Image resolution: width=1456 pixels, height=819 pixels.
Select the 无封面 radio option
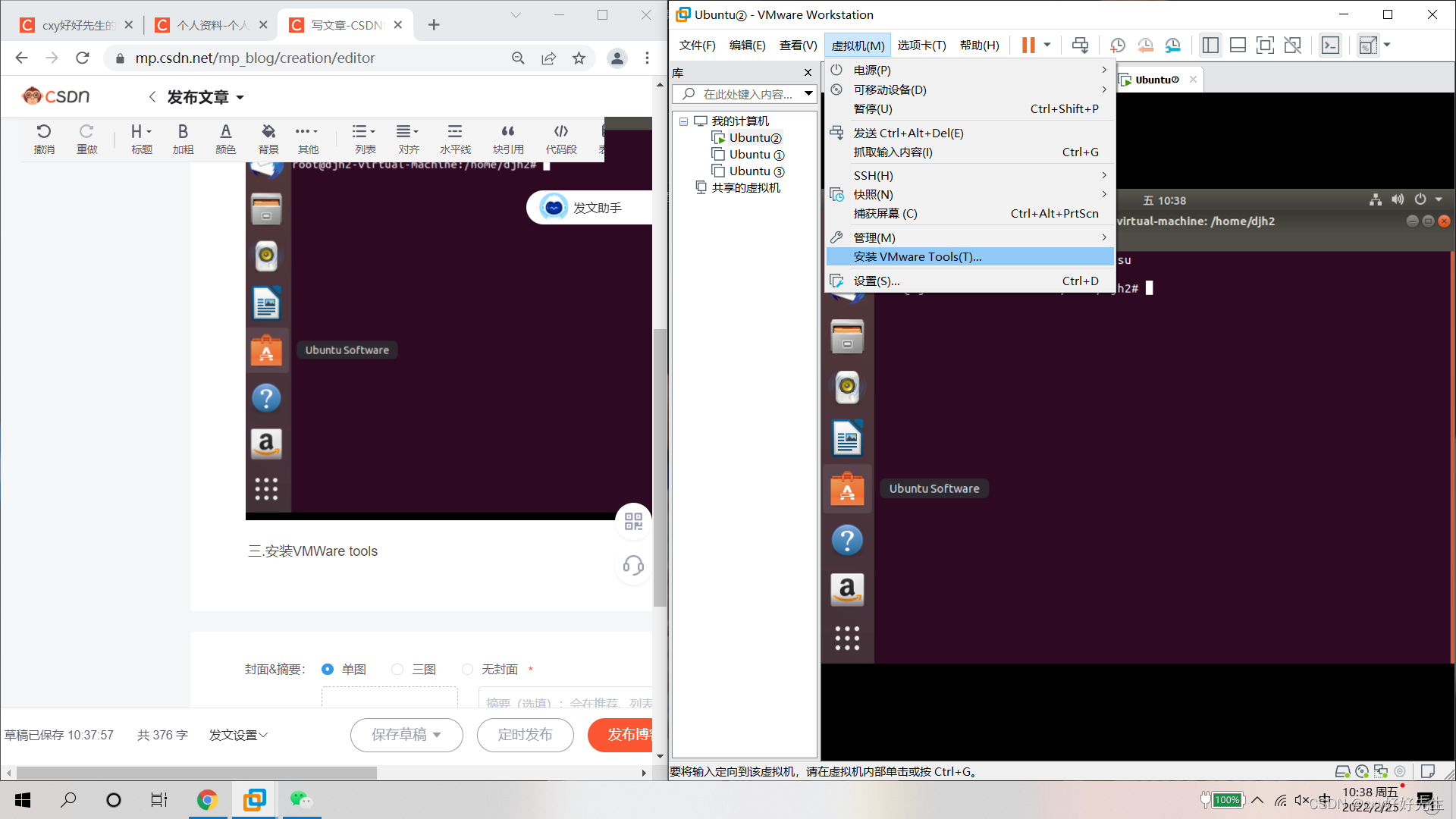tap(467, 669)
